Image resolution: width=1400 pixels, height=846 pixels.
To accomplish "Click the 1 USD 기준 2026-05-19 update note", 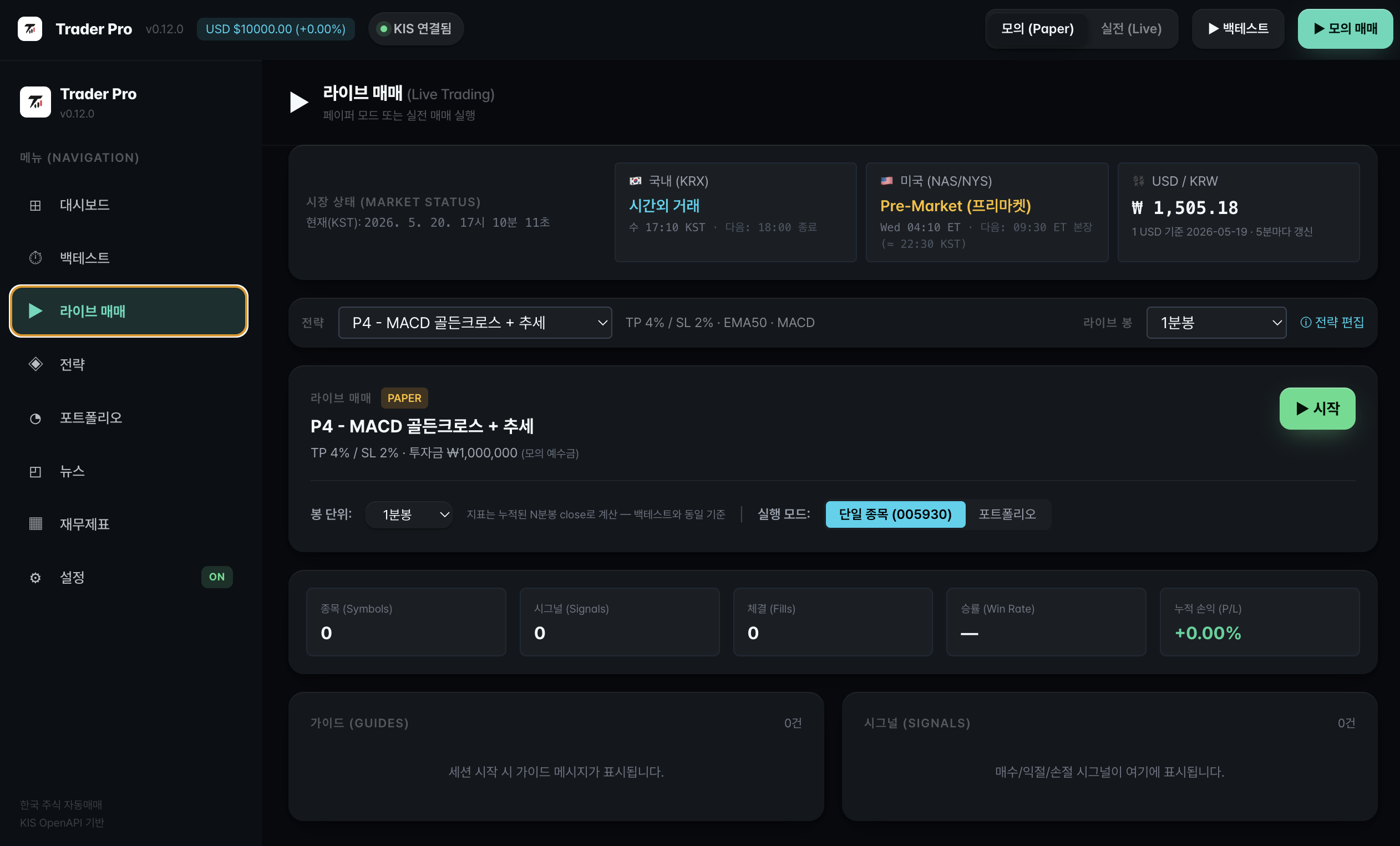I will click(1221, 232).
